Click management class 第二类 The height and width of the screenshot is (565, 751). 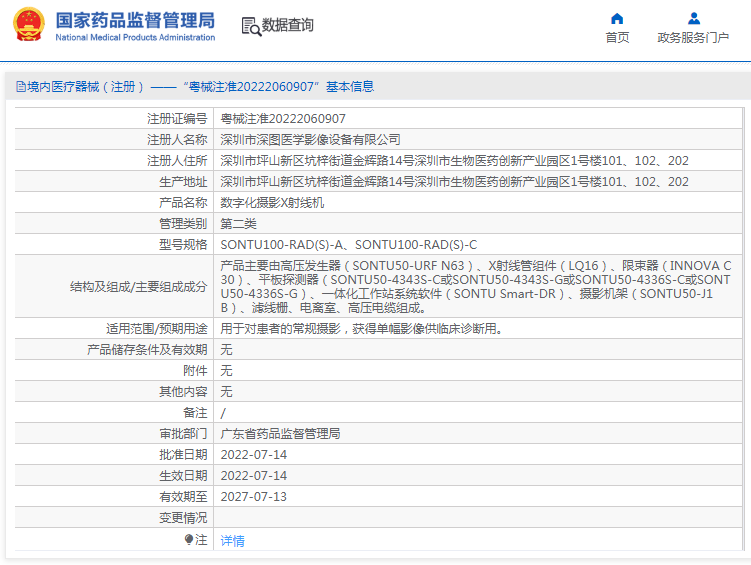click(x=239, y=224)
